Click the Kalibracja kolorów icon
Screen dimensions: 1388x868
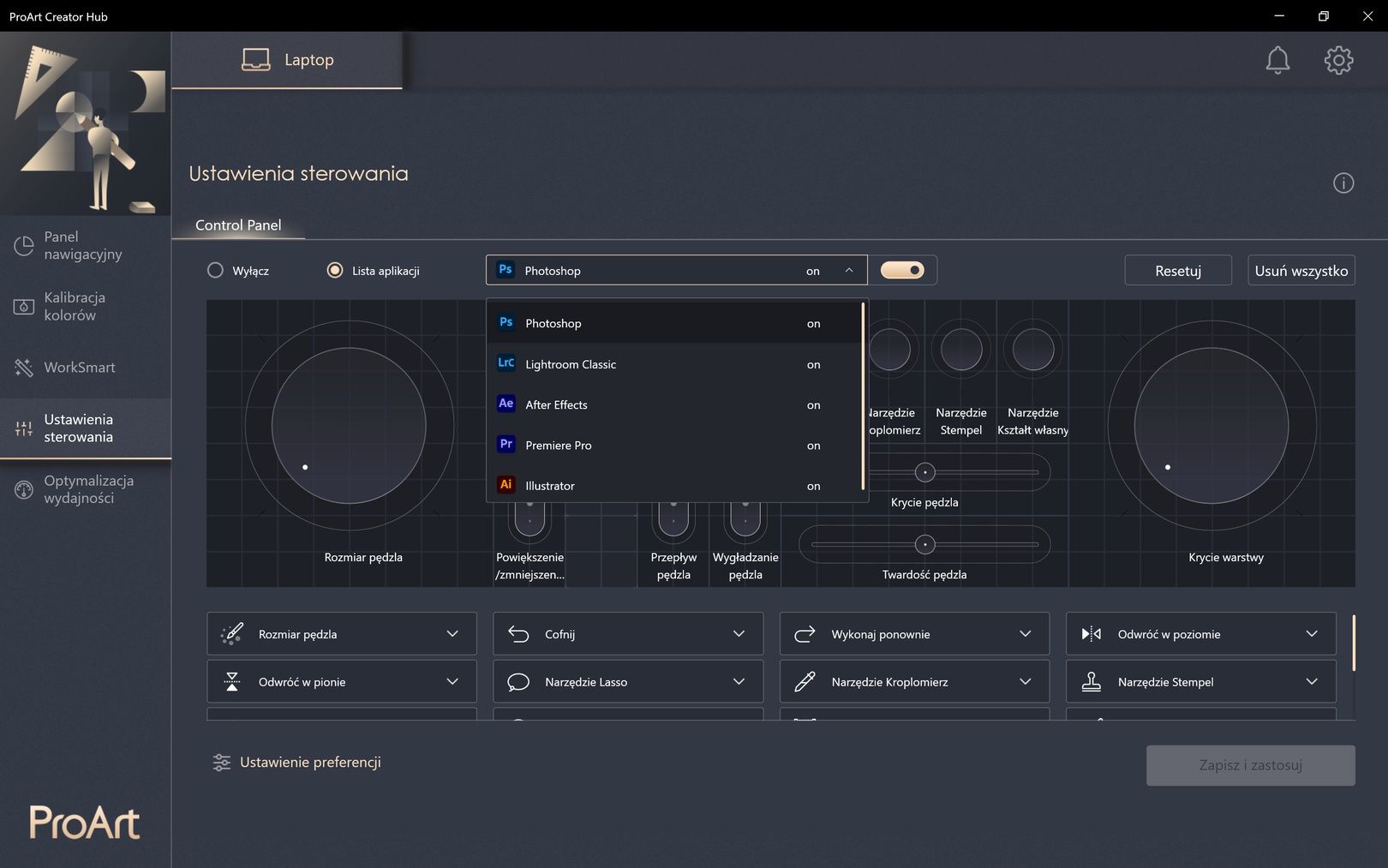click(24, 307)
